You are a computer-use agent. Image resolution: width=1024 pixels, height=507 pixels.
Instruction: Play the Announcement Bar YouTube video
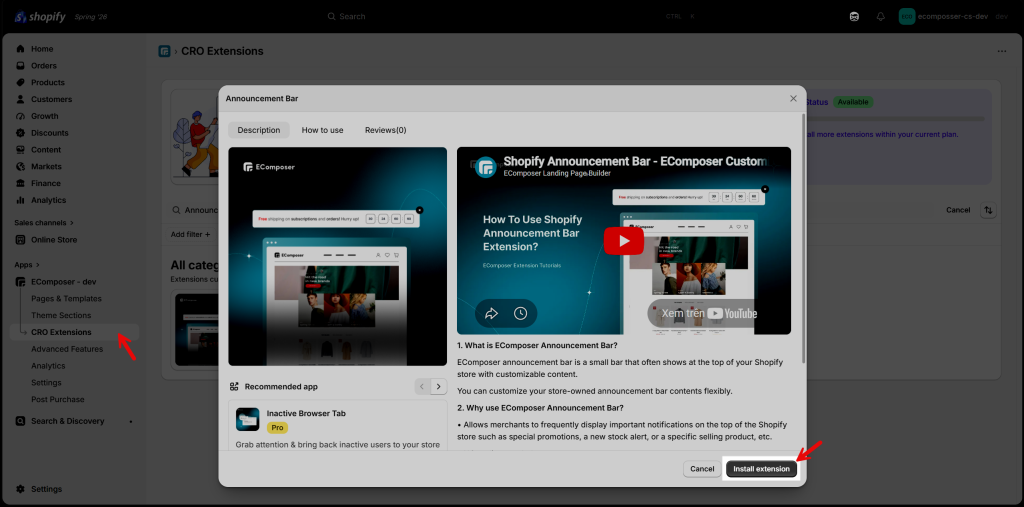pos(623,240)
